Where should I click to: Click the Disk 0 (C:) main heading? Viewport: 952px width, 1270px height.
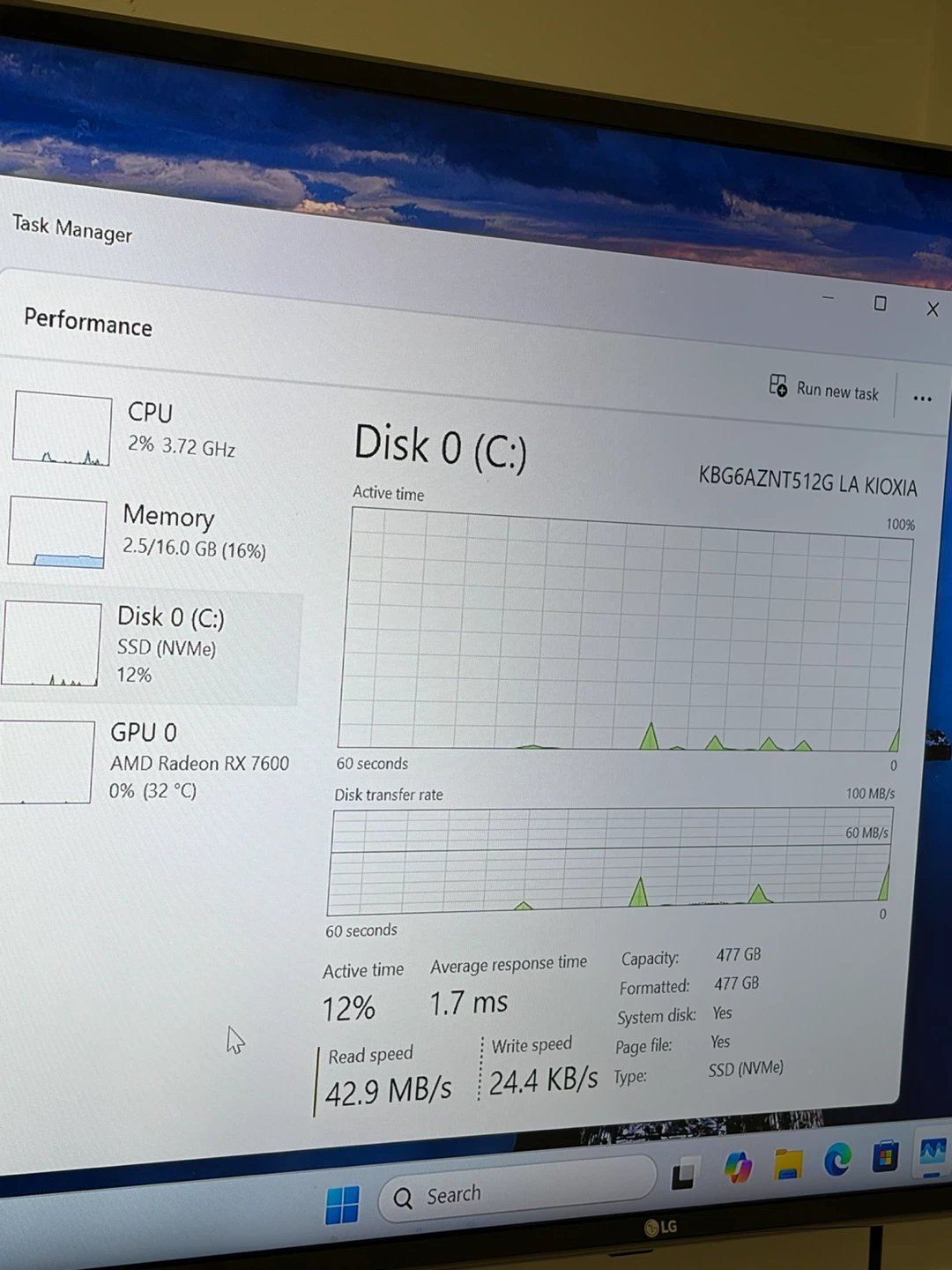pos(440,446)
